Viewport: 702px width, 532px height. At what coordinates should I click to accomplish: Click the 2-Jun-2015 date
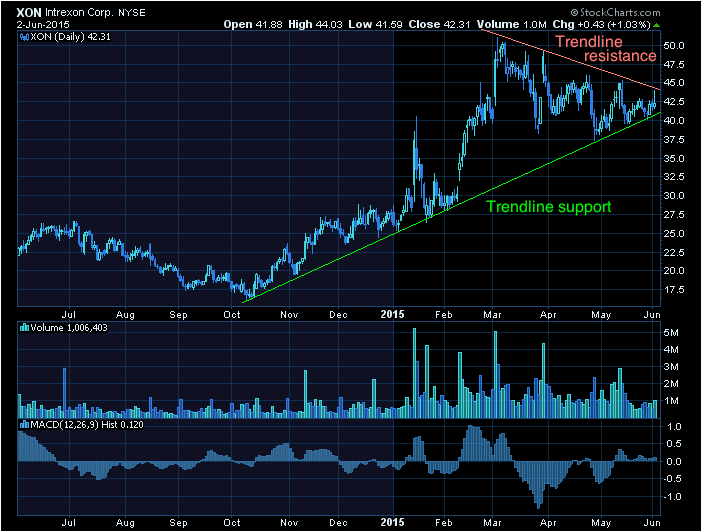tap(43, 25)
